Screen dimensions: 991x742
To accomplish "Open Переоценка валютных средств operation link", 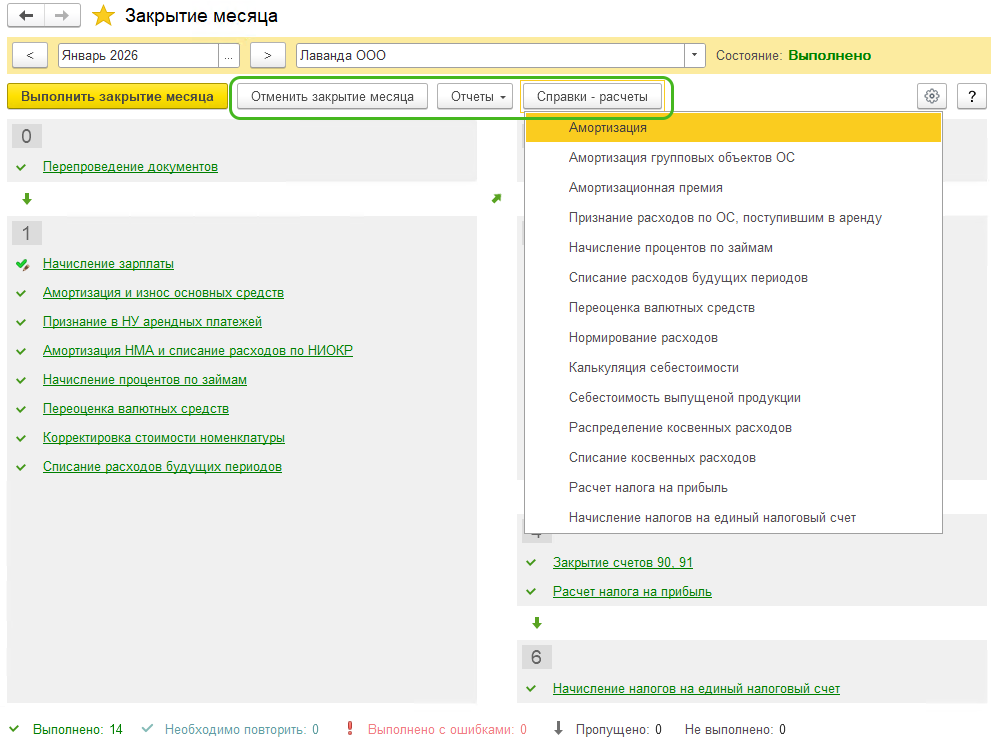I will click(x=136, y=409).
